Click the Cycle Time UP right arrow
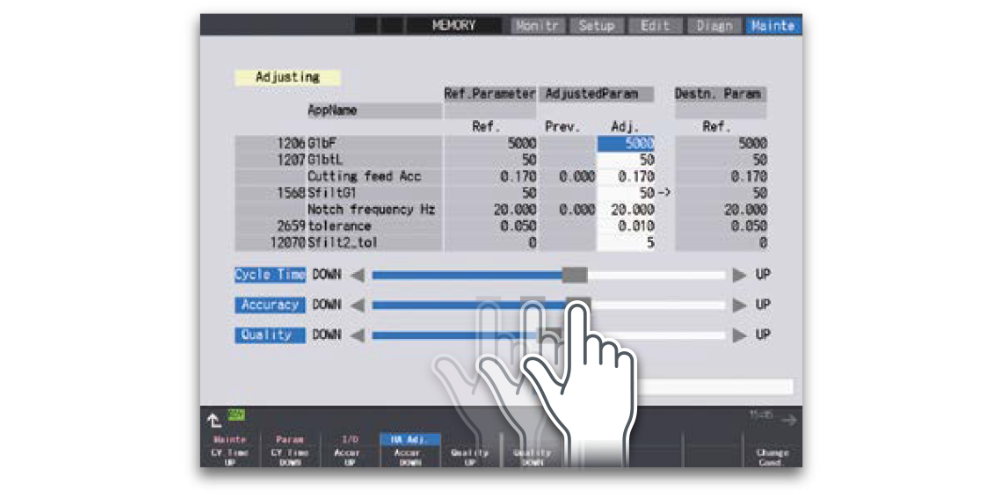 click(739, 275)
